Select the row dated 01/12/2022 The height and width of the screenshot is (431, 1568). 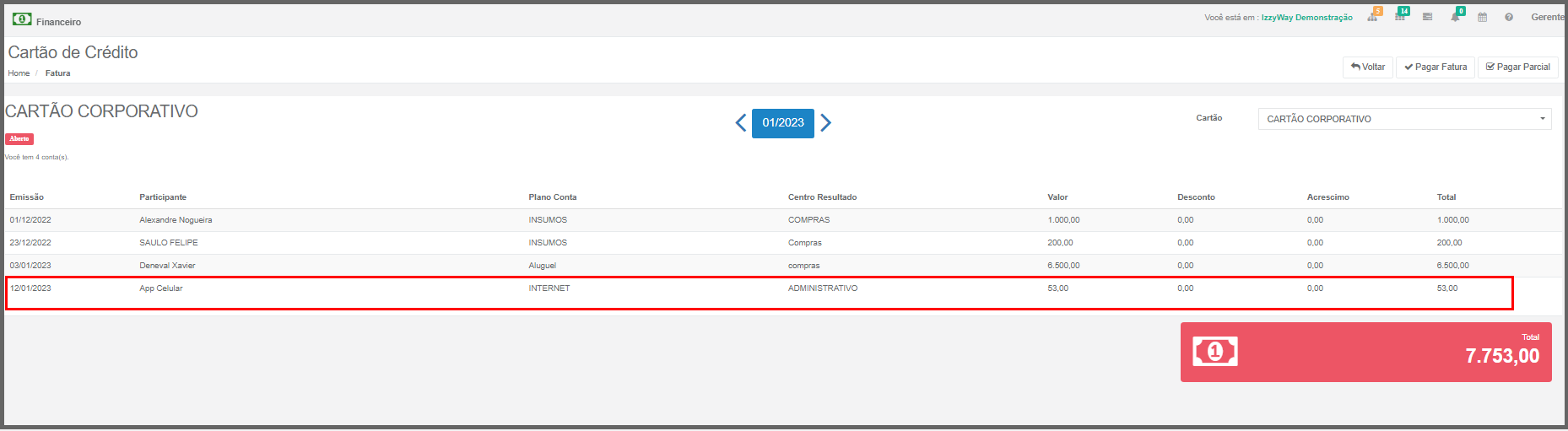(783, 220)
